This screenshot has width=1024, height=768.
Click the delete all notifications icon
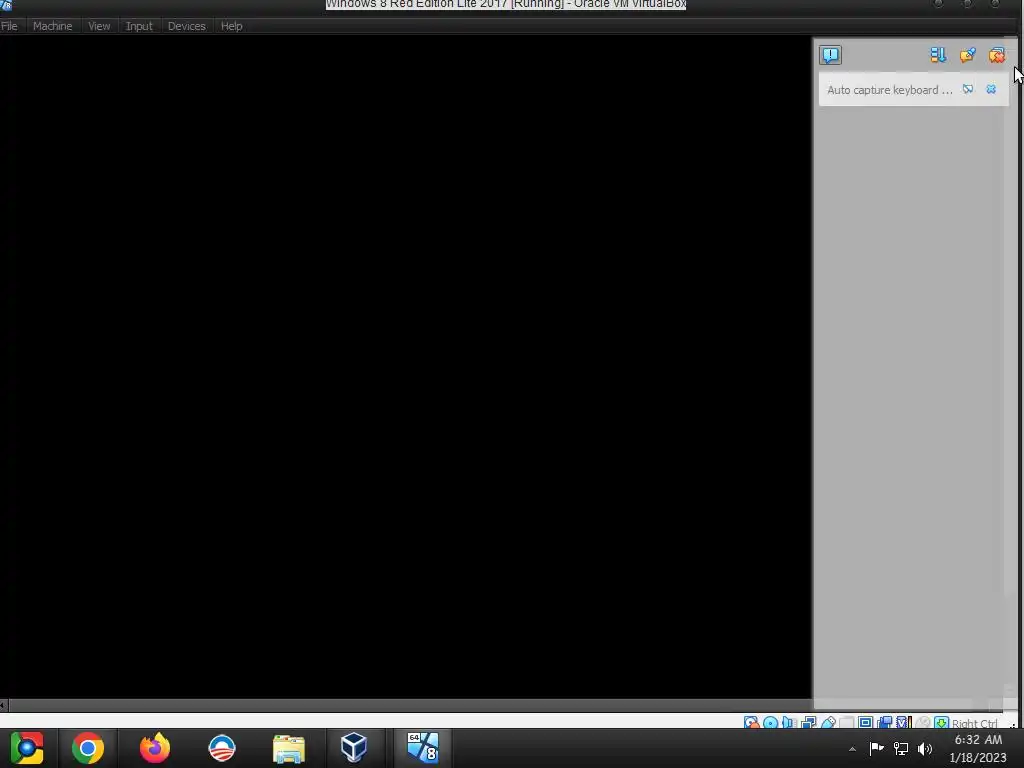pos(997,55)
